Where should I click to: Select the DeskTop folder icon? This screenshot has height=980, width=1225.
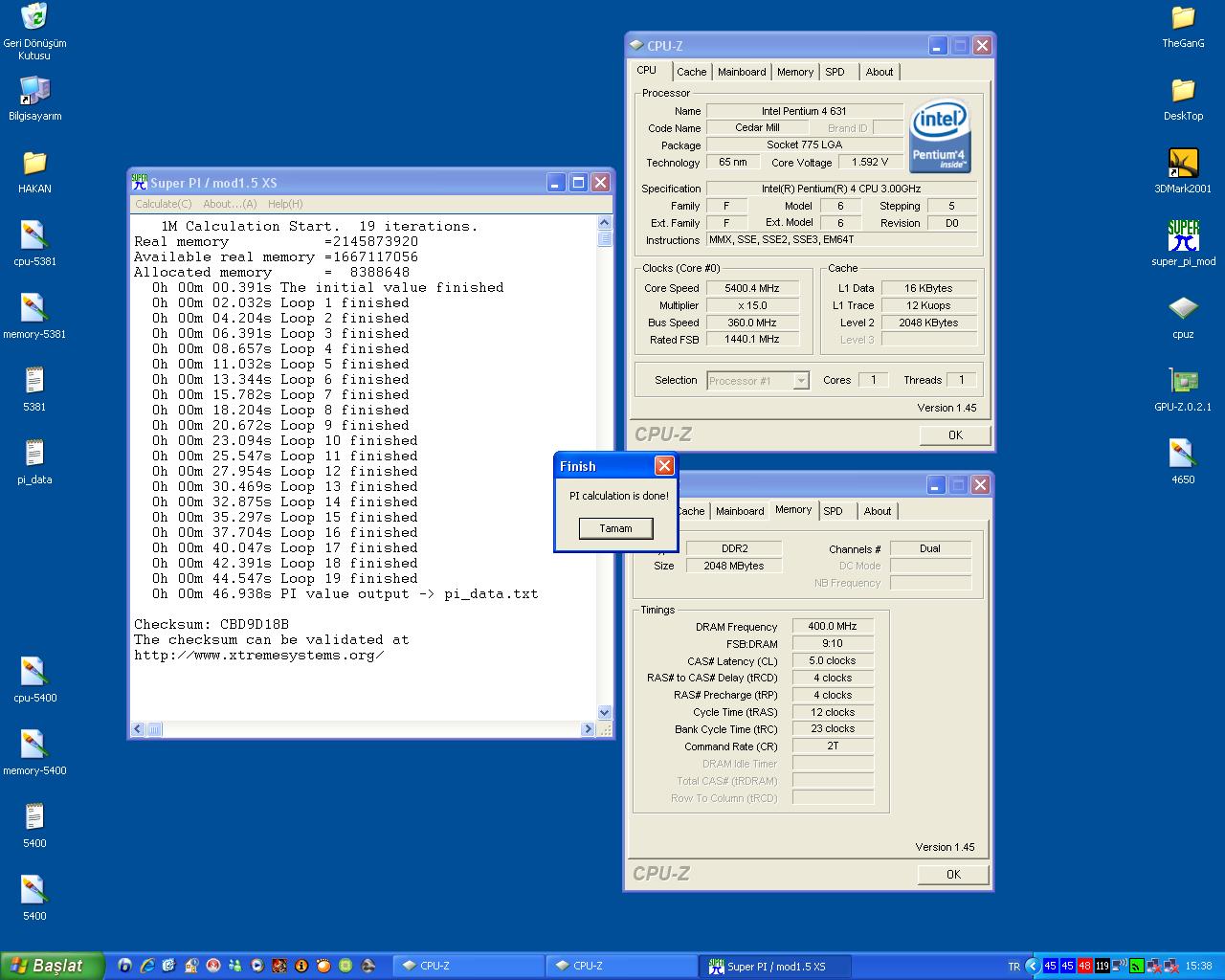(1183, 90)
